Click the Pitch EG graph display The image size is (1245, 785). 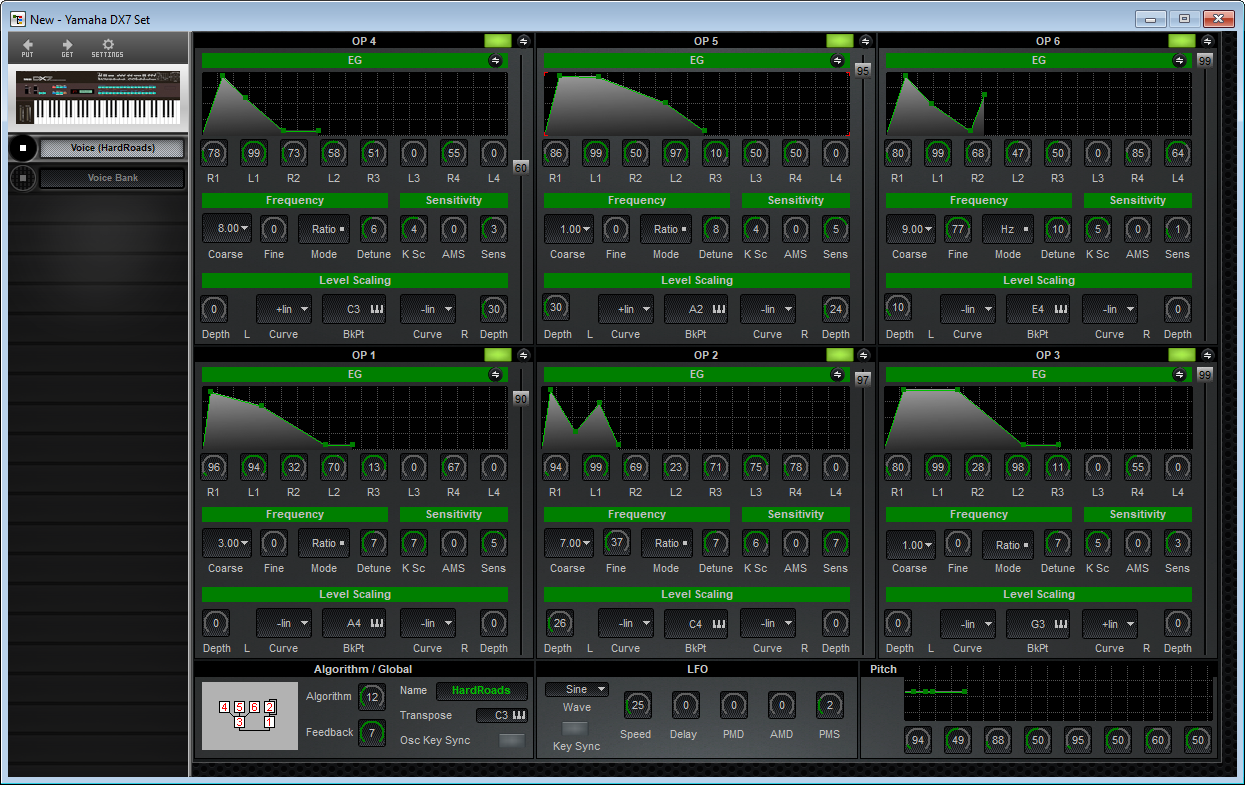tap(1057, 692)
